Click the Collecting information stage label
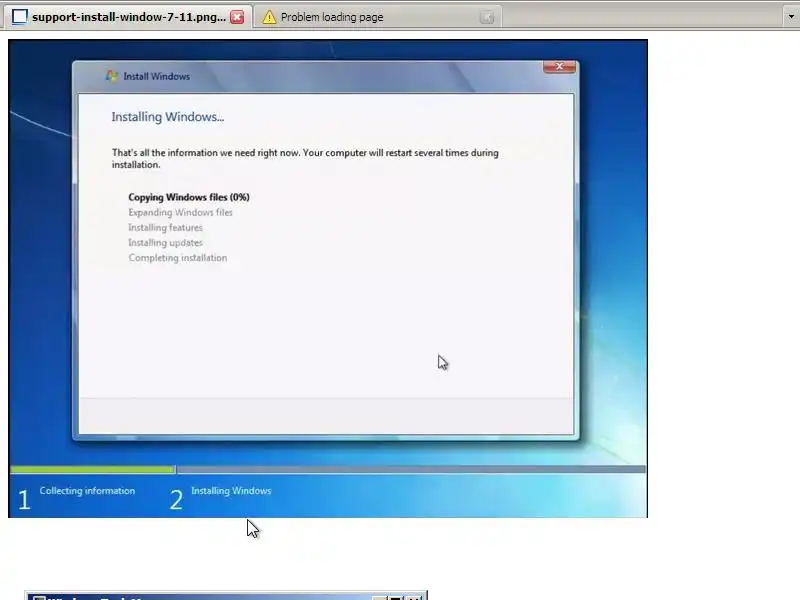This screenshot has height=600, width=800. (x=87, y=491)
